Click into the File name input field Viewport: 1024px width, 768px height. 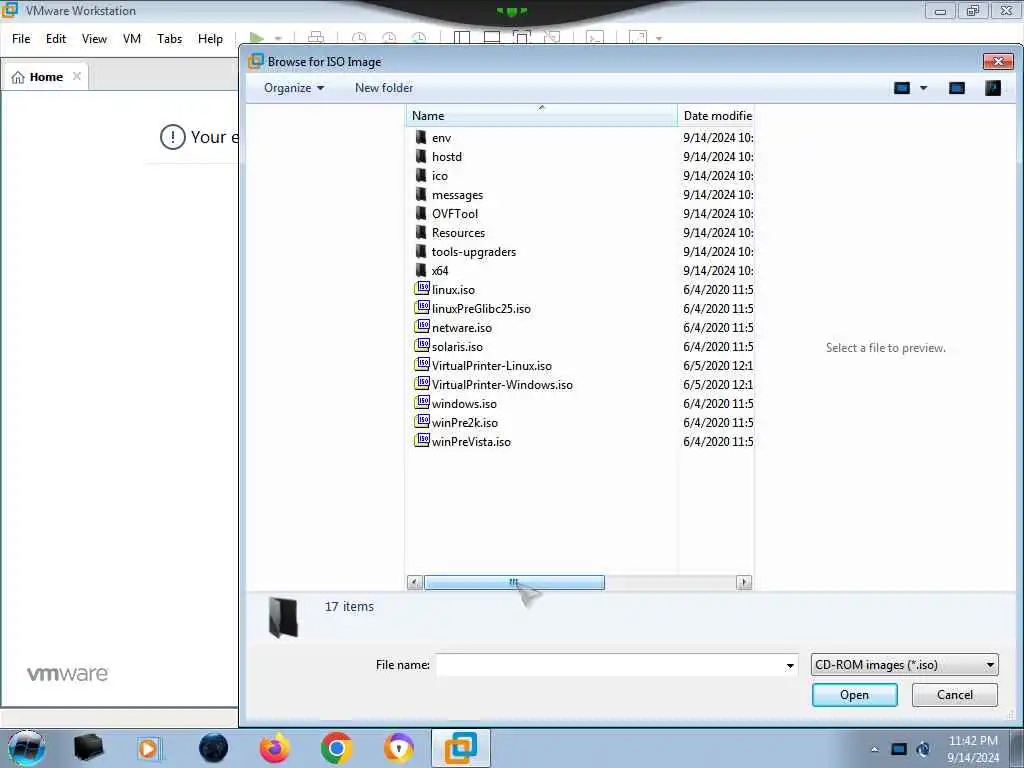(610, 665)
